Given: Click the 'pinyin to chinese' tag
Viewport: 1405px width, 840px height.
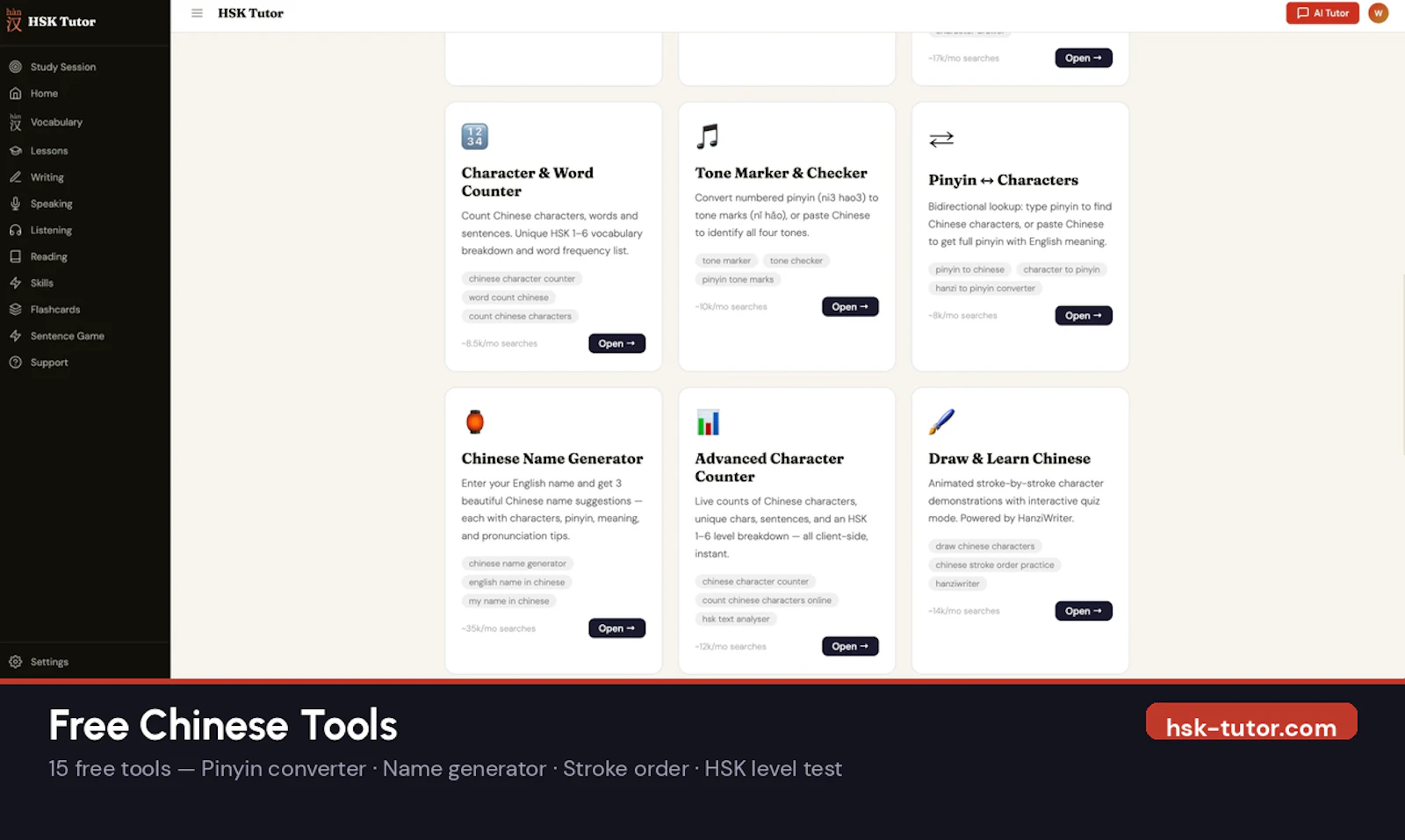Looking at the screenshot, I should [x=969, y=269].
